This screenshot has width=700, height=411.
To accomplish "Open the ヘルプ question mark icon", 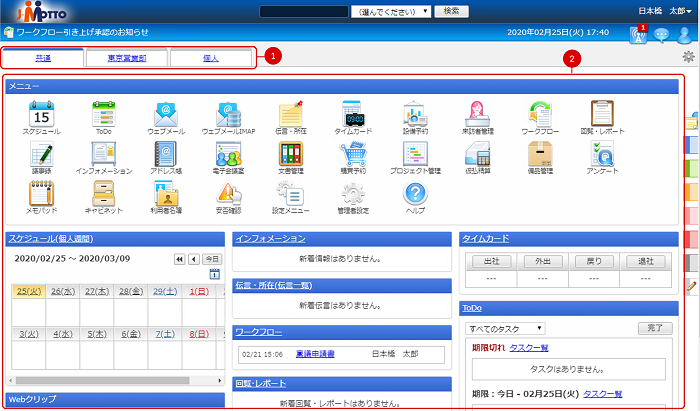I will tap(415, 193).
